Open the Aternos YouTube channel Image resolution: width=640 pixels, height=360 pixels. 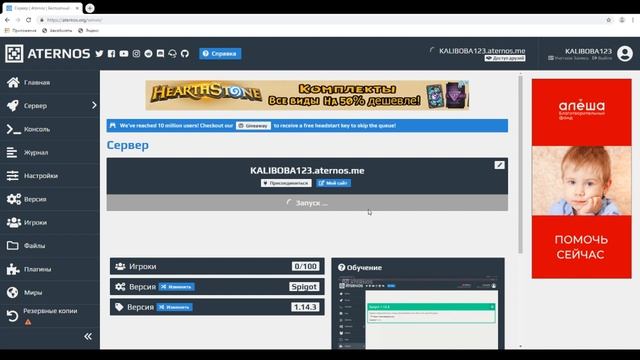[124, 53]
